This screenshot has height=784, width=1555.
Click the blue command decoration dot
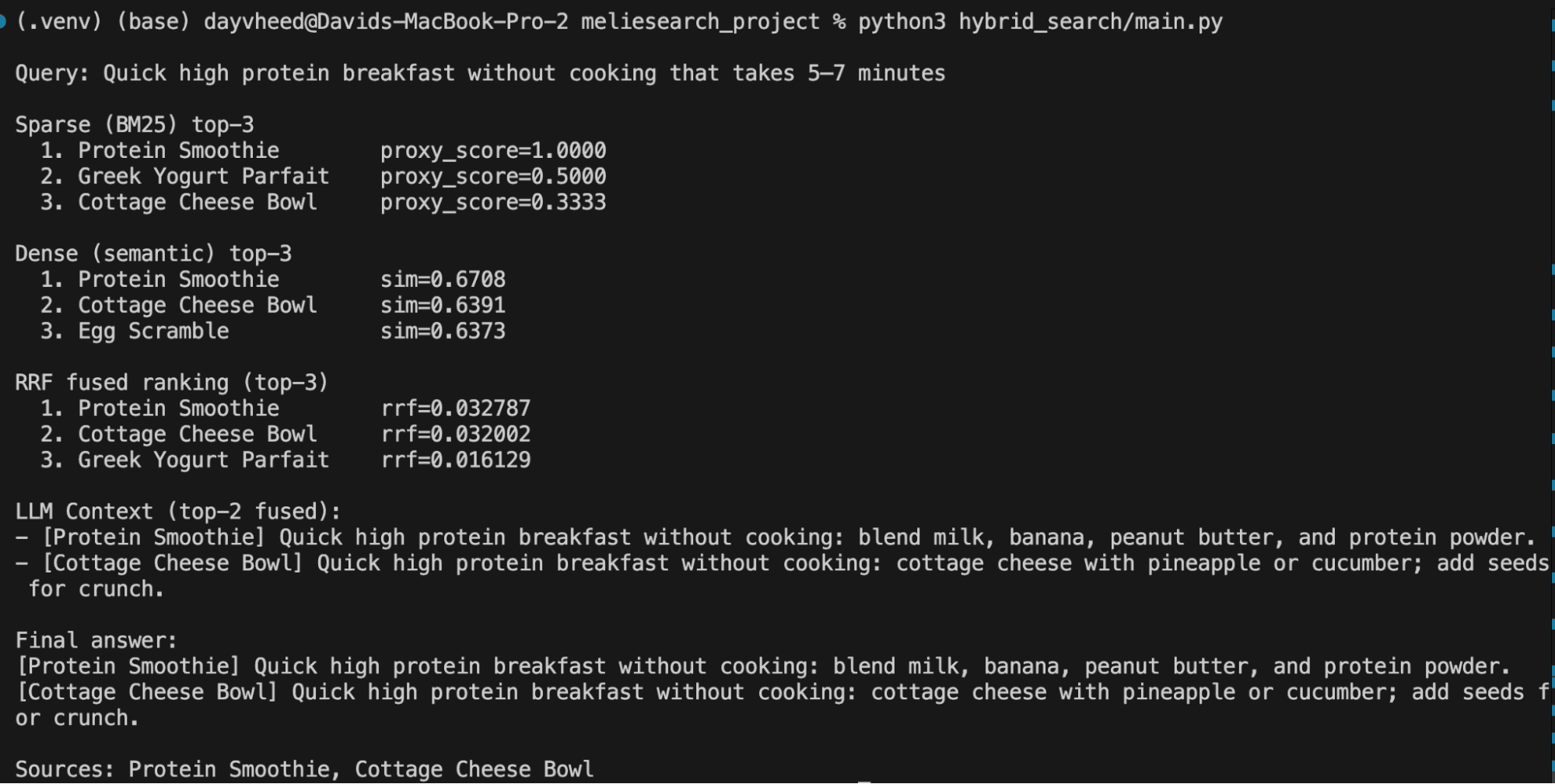(x=2, y=22)
